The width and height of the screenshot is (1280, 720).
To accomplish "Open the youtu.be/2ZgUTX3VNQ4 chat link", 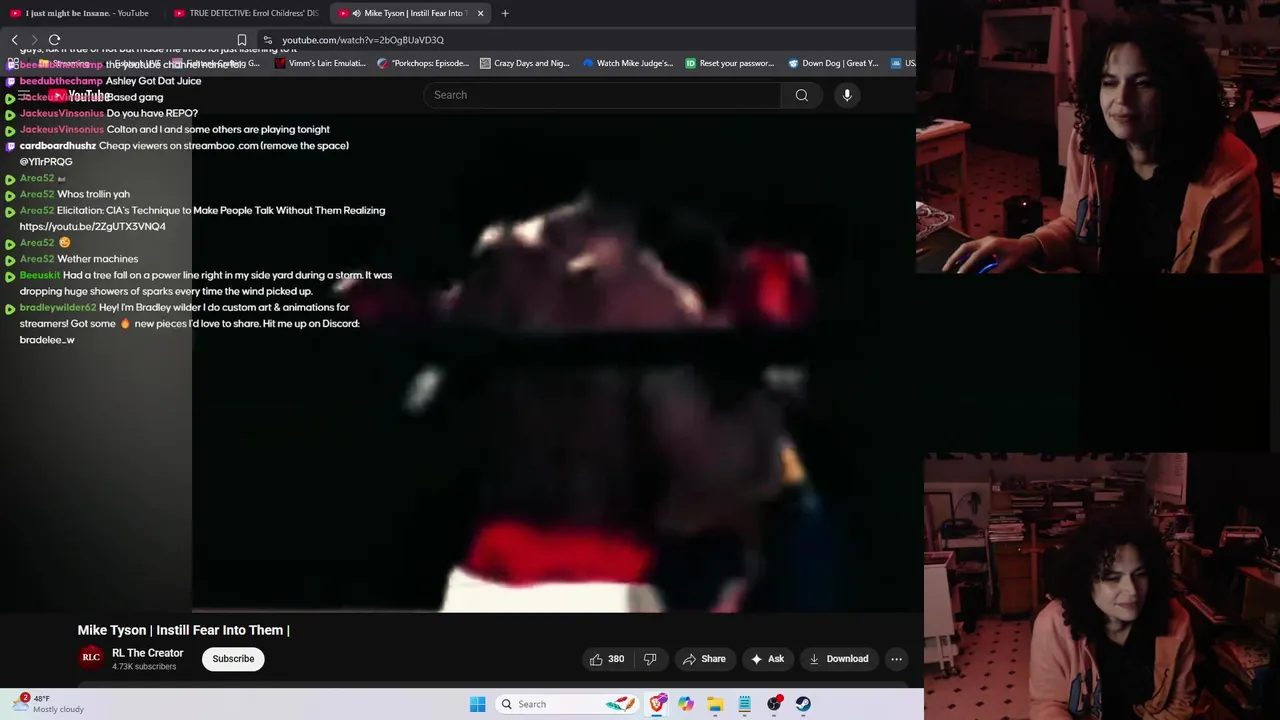I will coord(93,227).
